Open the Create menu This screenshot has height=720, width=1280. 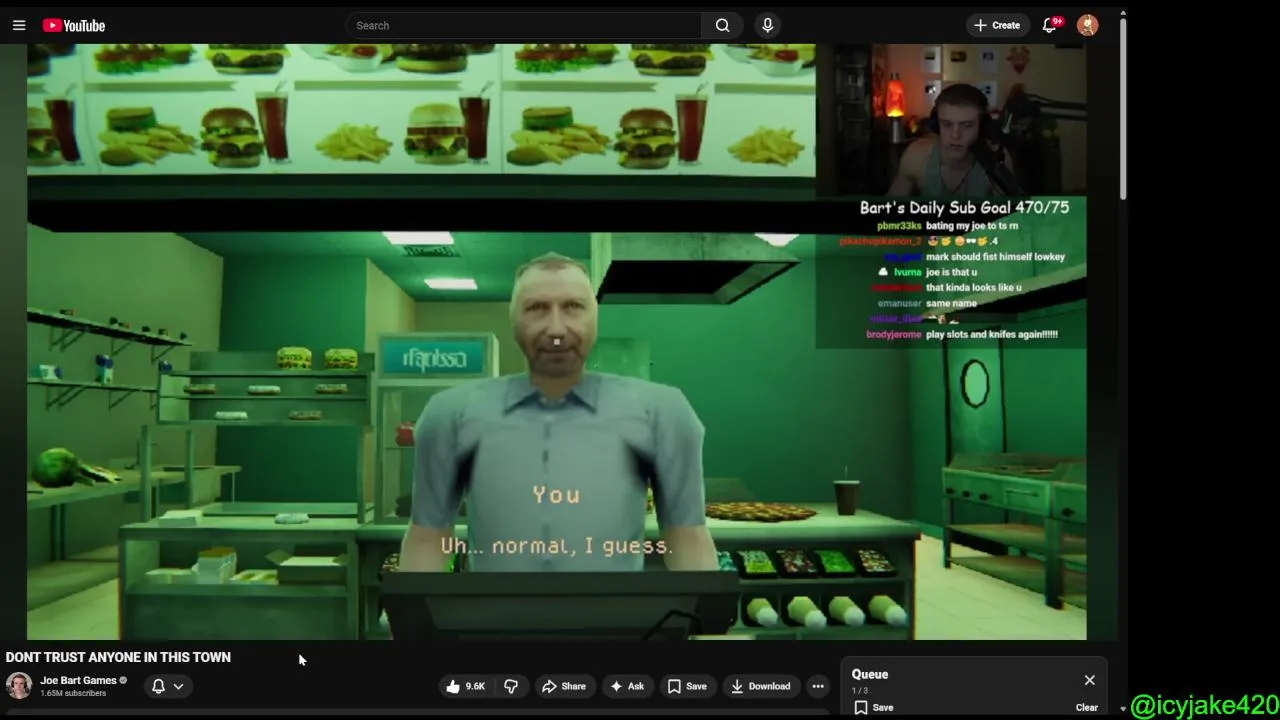click(997, 25)
